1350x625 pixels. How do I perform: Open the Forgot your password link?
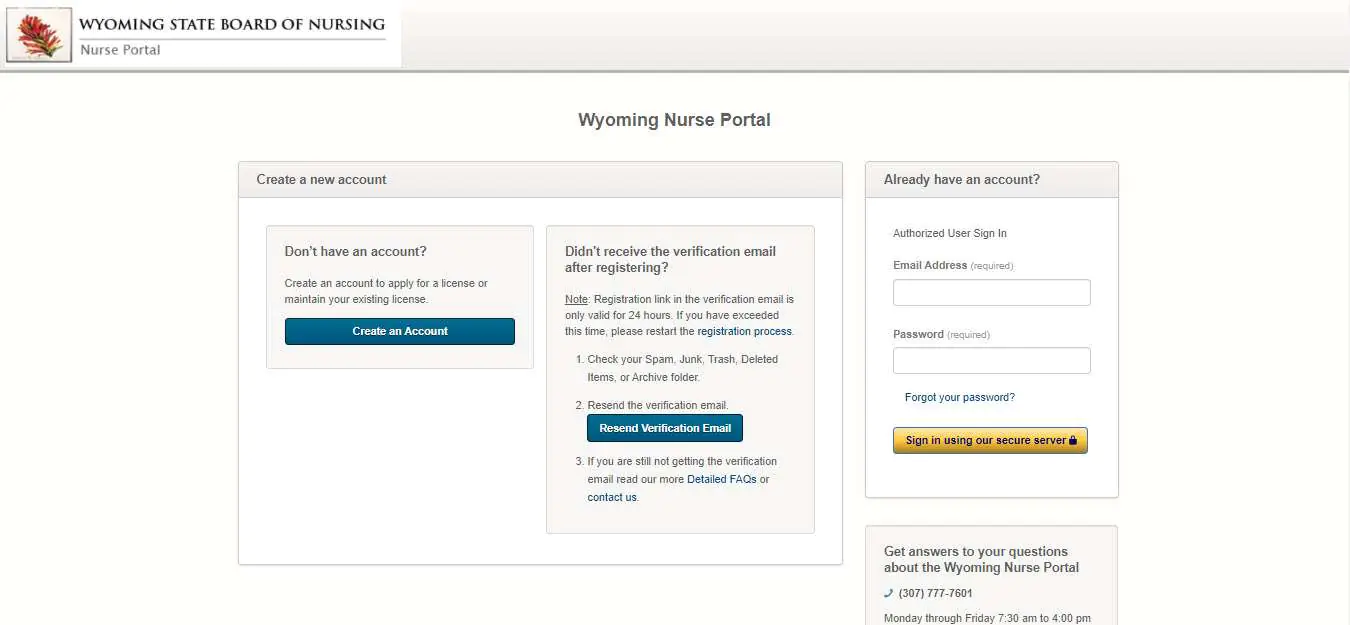[959, 396]
